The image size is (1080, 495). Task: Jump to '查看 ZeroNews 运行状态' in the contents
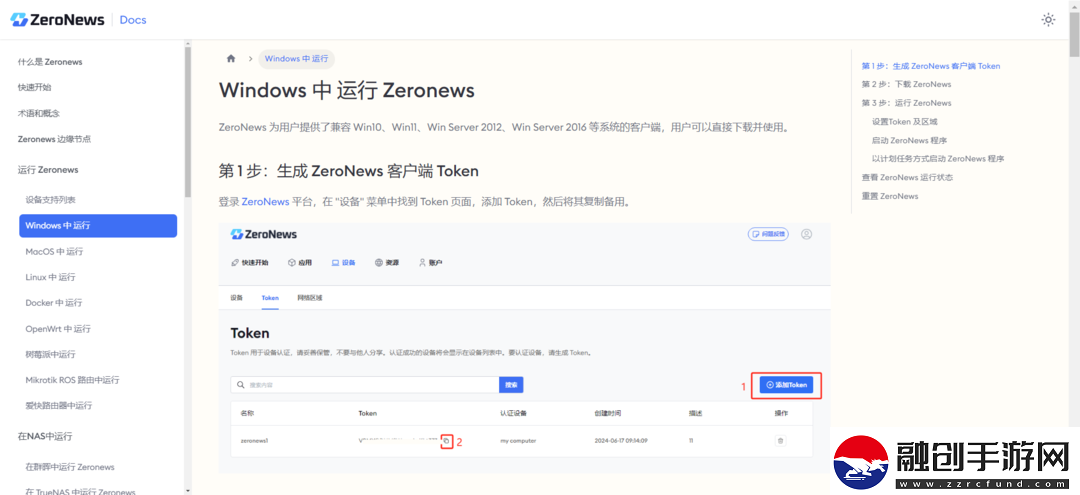pyautogui.click(x=907, y=177)
